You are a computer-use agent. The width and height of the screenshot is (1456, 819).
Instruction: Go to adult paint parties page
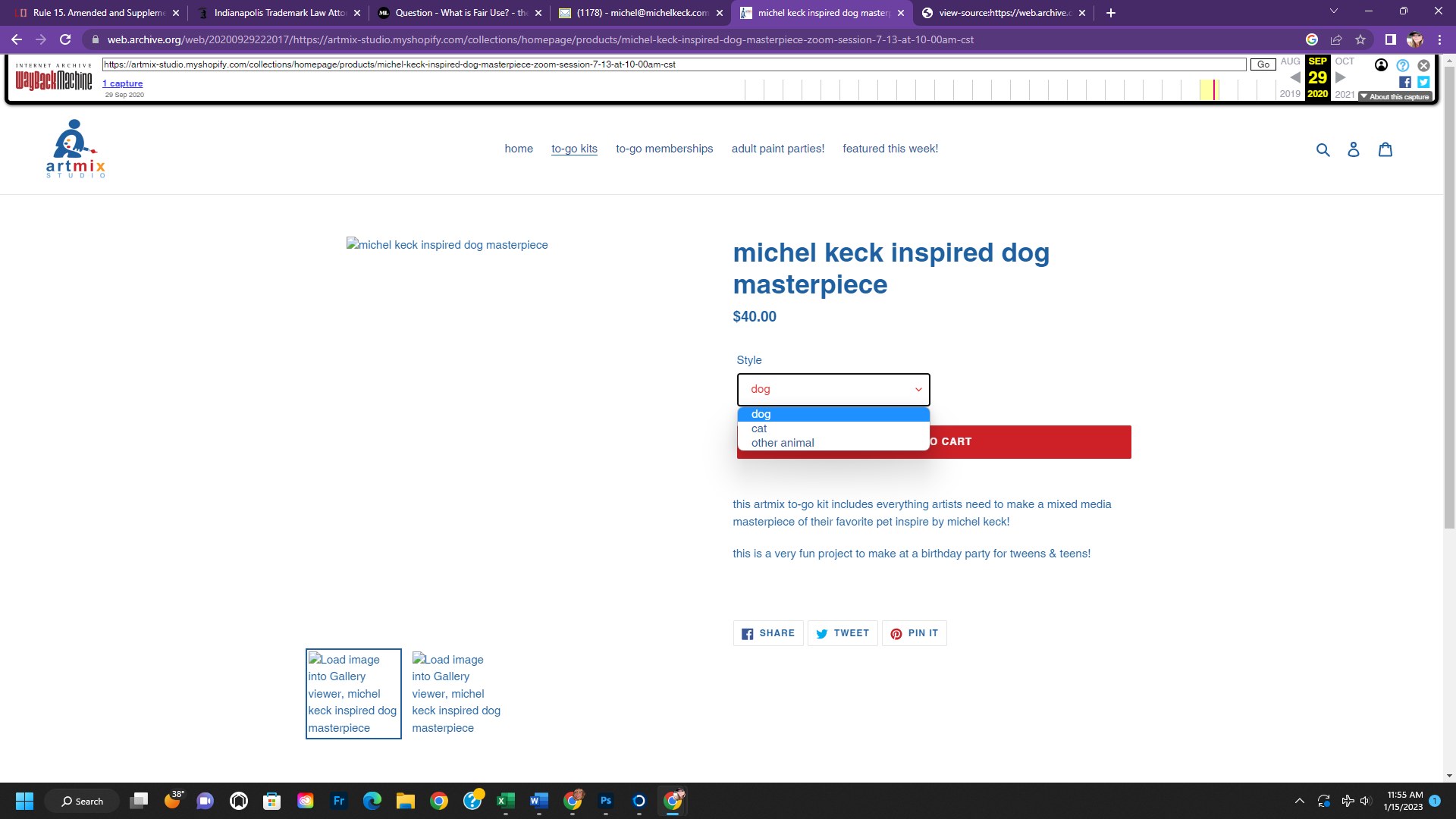[777, 149]
